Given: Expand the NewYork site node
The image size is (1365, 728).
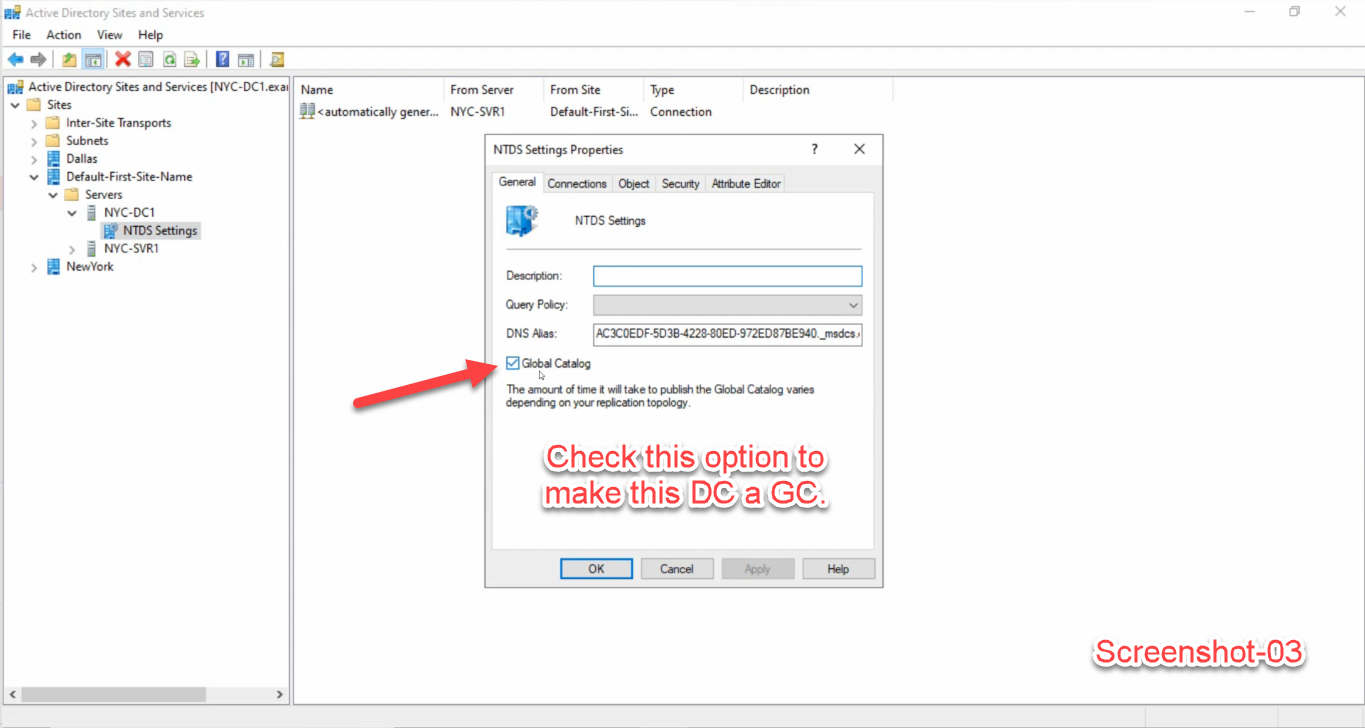Looking at the screenshot, I should 34,267.
